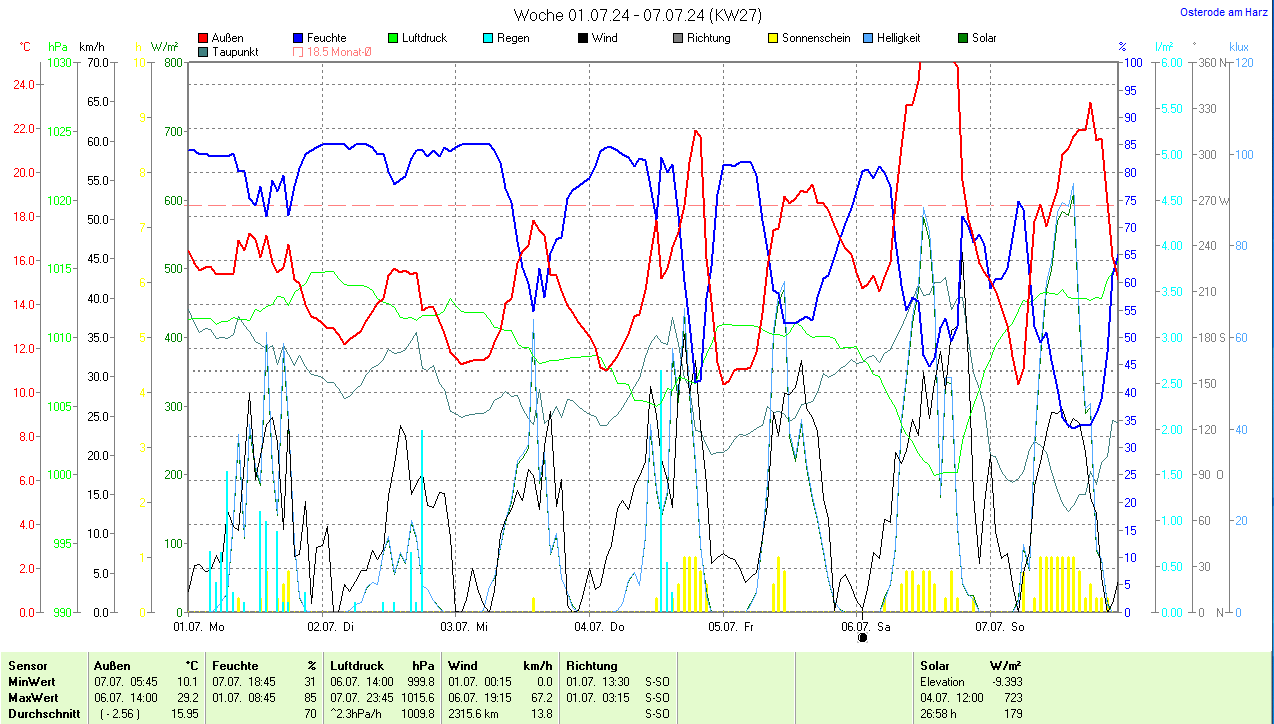The width and height of the screenshot is (1274, 724).
Task: Click the Taupunkt legend swatch
Action: pyautogui.click(x=204, y=52)
